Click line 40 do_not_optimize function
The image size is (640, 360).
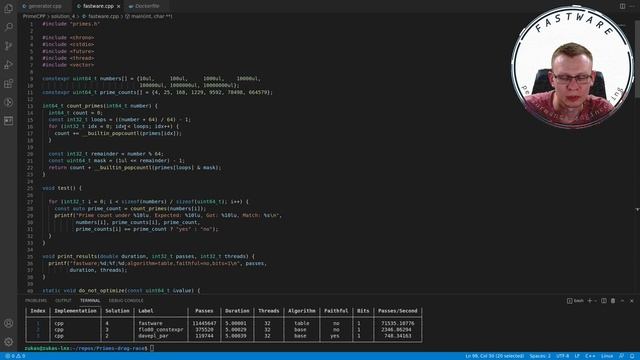pyautogui.click(x=121, y=291)
